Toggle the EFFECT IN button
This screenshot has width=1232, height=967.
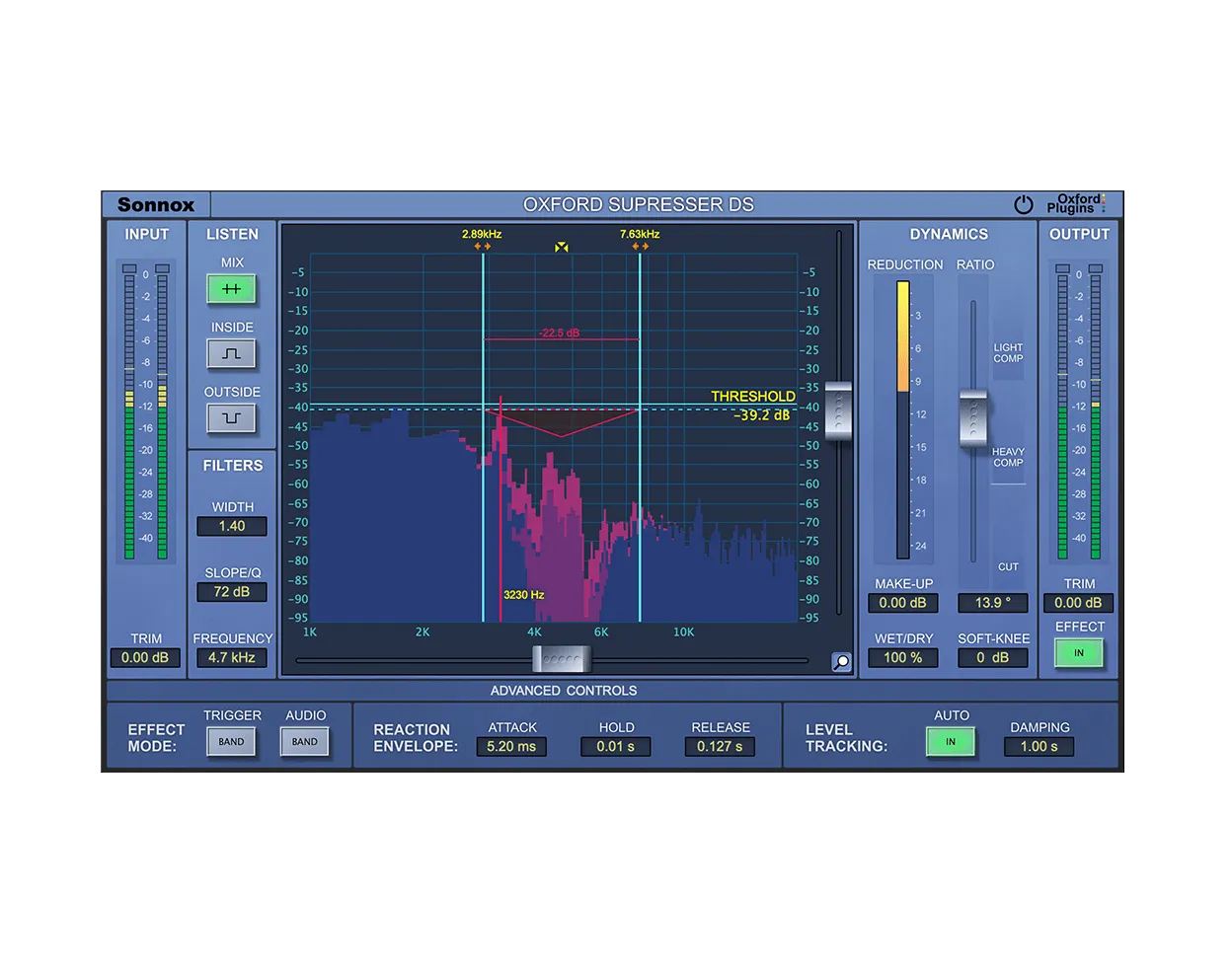click(x=1079, y=653)
